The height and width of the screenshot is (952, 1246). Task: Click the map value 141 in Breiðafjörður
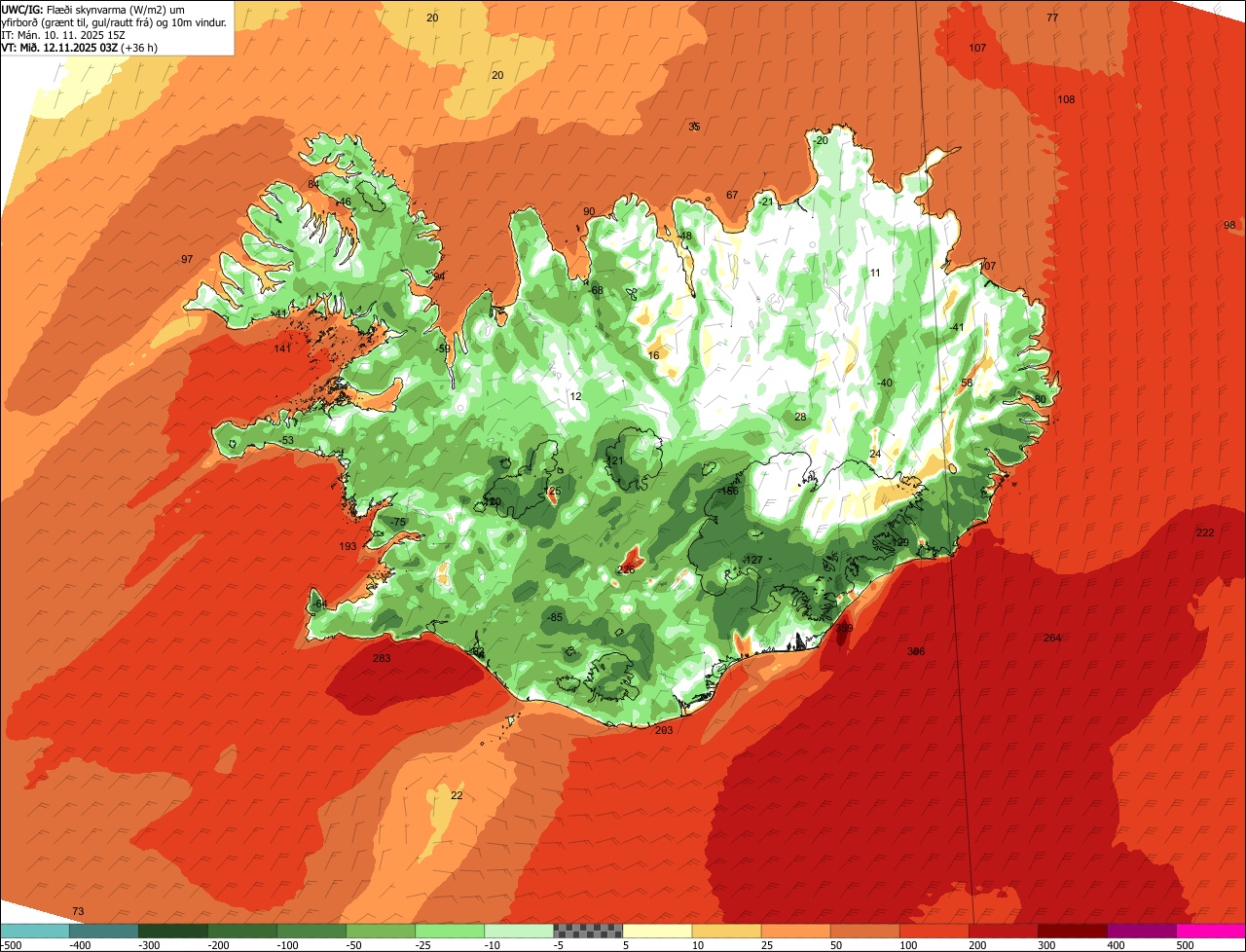(x=282, y=349)
